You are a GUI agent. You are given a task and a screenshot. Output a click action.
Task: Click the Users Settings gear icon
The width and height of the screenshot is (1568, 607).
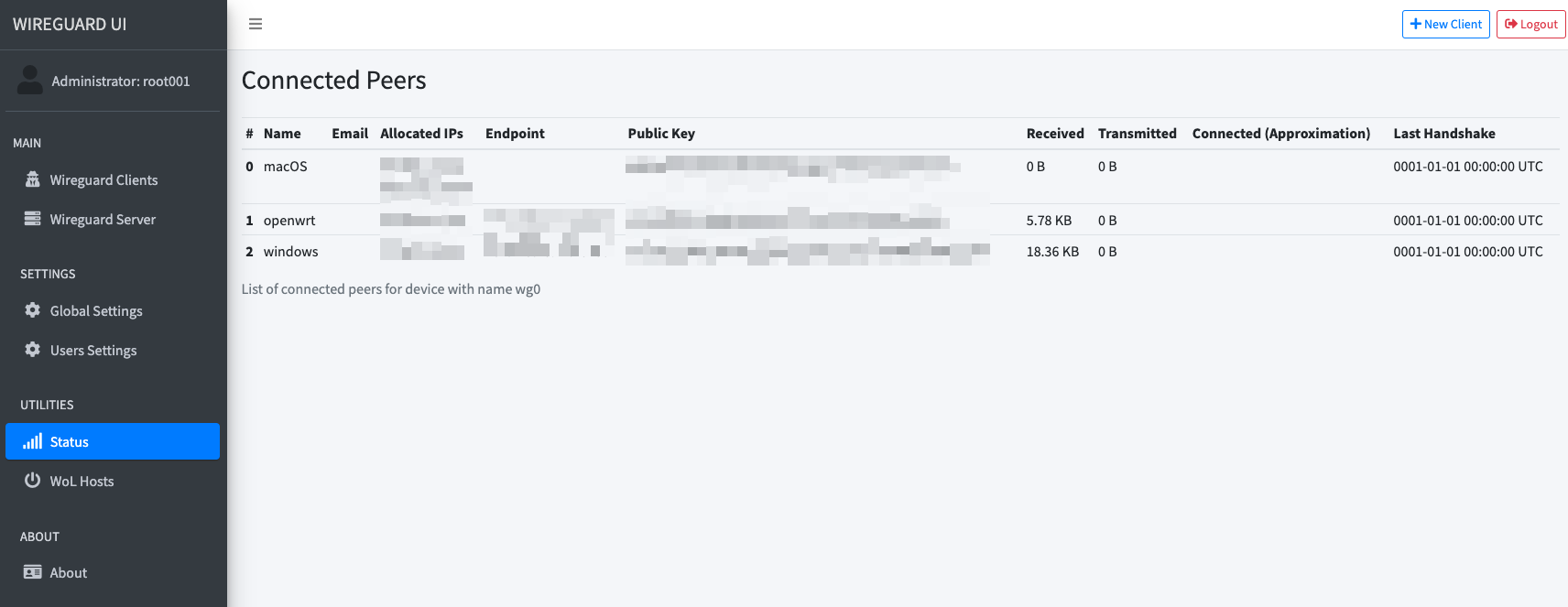point(33,350)
